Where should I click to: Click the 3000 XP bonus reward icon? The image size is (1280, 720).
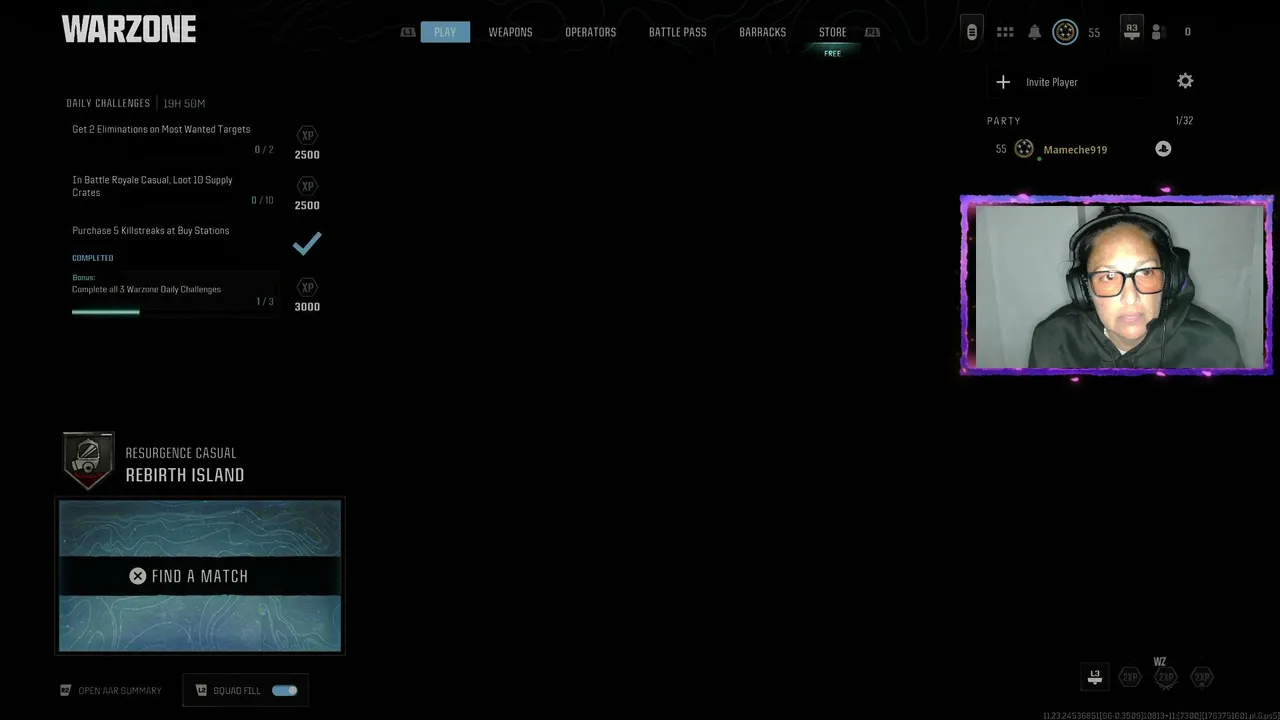tap(307, 287)
